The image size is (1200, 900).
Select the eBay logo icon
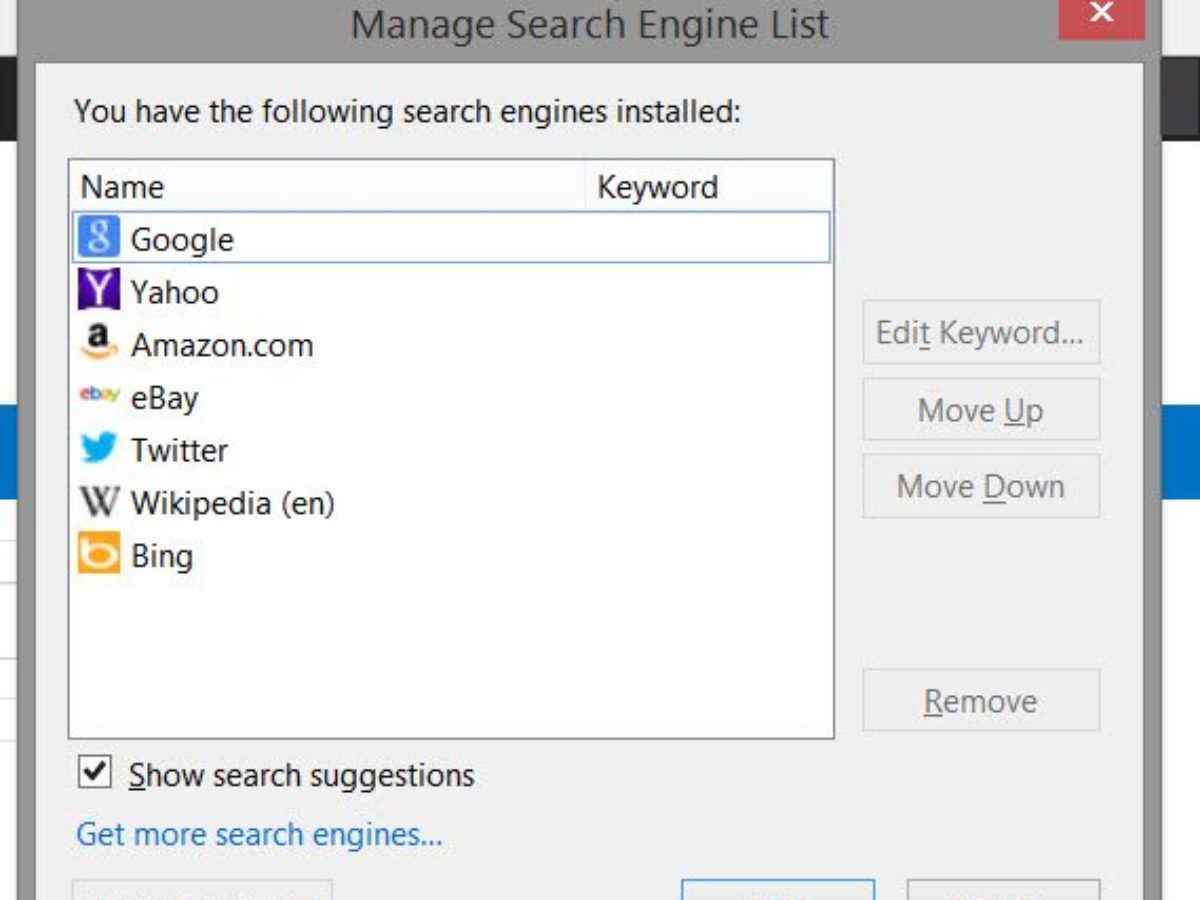pyautogui.click(x=99, y=396)
